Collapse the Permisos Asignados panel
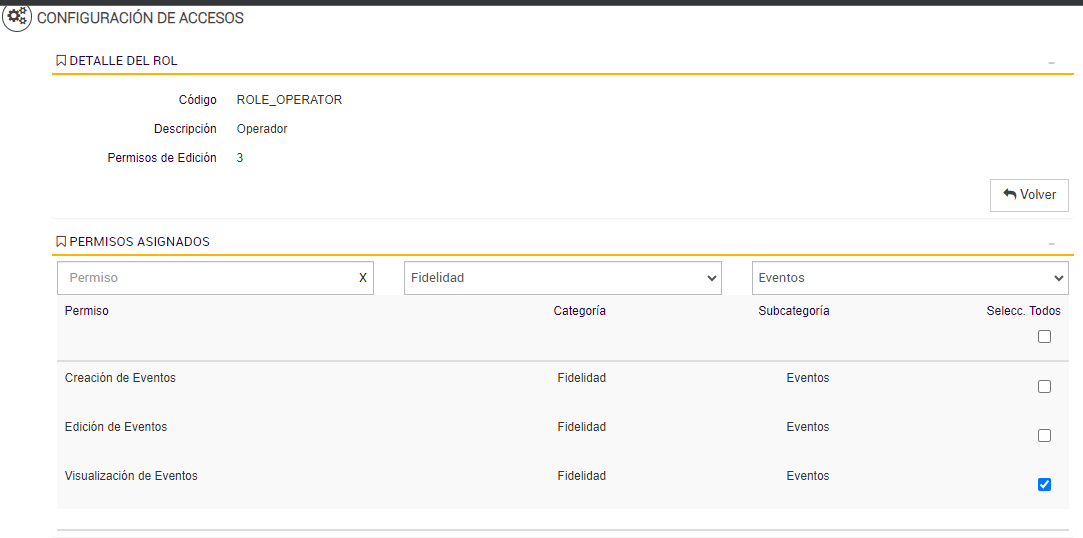The width and height of the screenshot is (1083, 538). pos(1051,243)
